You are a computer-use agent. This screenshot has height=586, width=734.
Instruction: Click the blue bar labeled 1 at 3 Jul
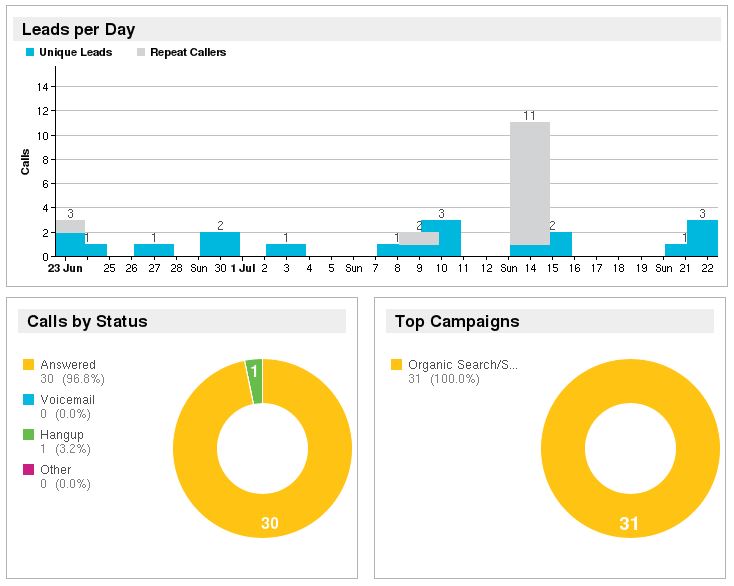[286, 250]
